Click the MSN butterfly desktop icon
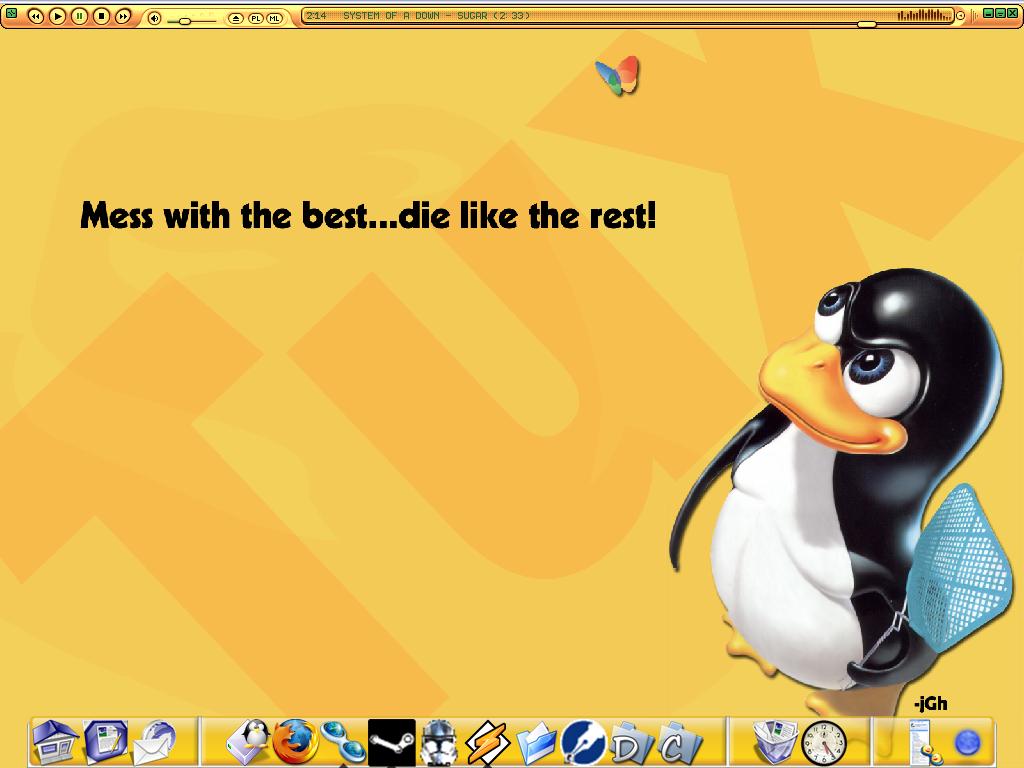The height and width of the screenshot is (768, 1024). point(617,76)
